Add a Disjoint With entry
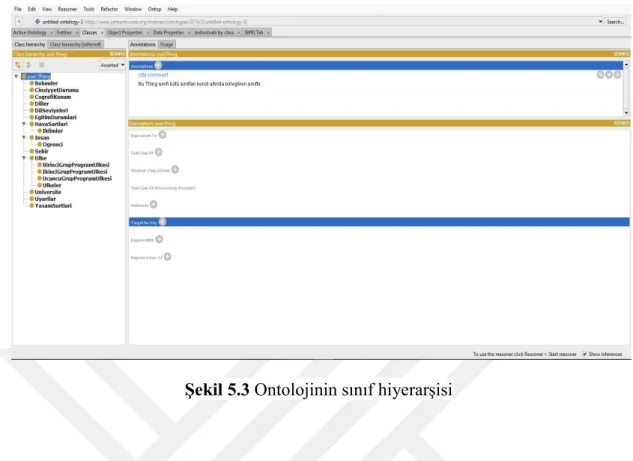The width and height of the screenshot is (633, 461). tap(159, 239)
